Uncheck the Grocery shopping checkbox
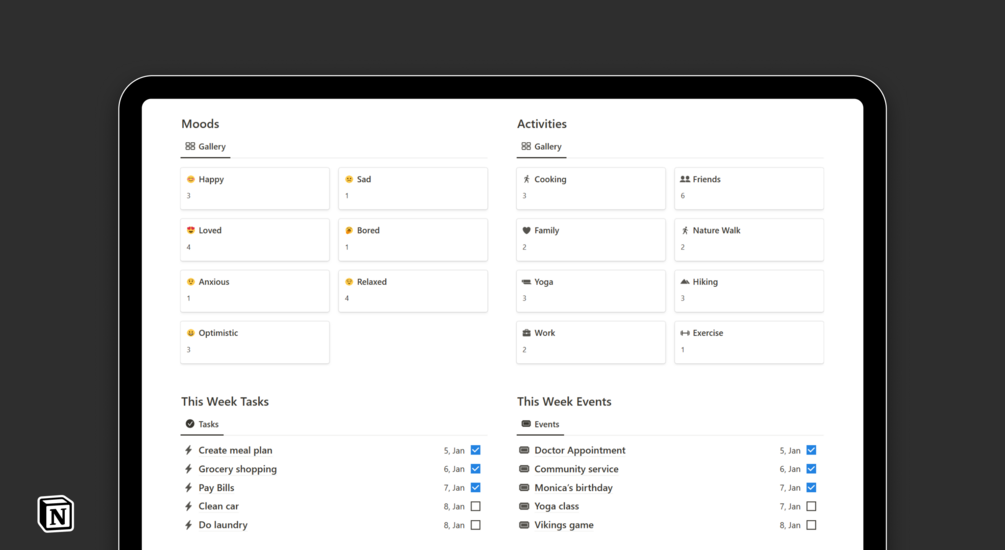The width and height of the screenshot is (1005, 550). point(476,469)
